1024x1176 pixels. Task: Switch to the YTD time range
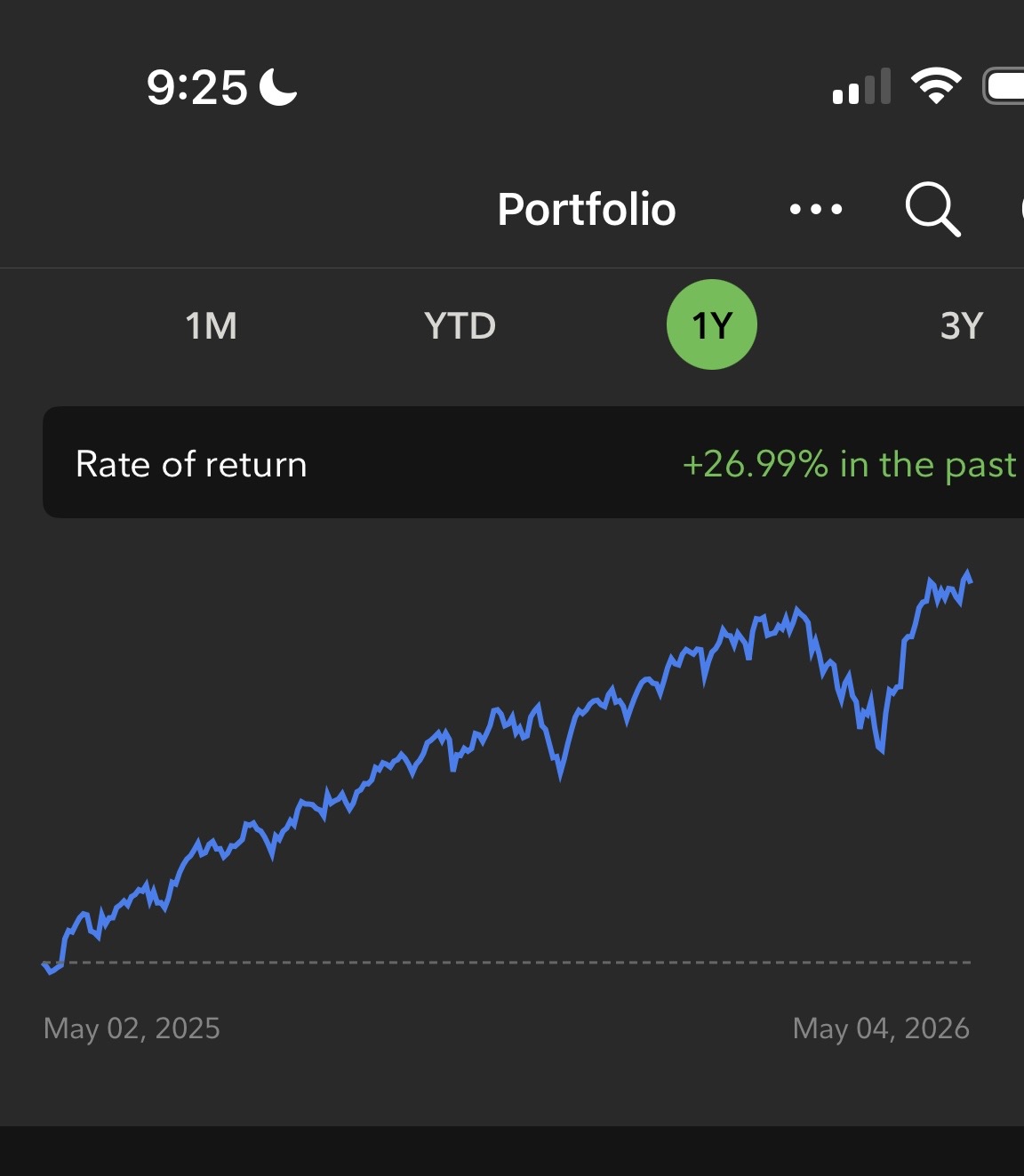click(x=460, y=325)
